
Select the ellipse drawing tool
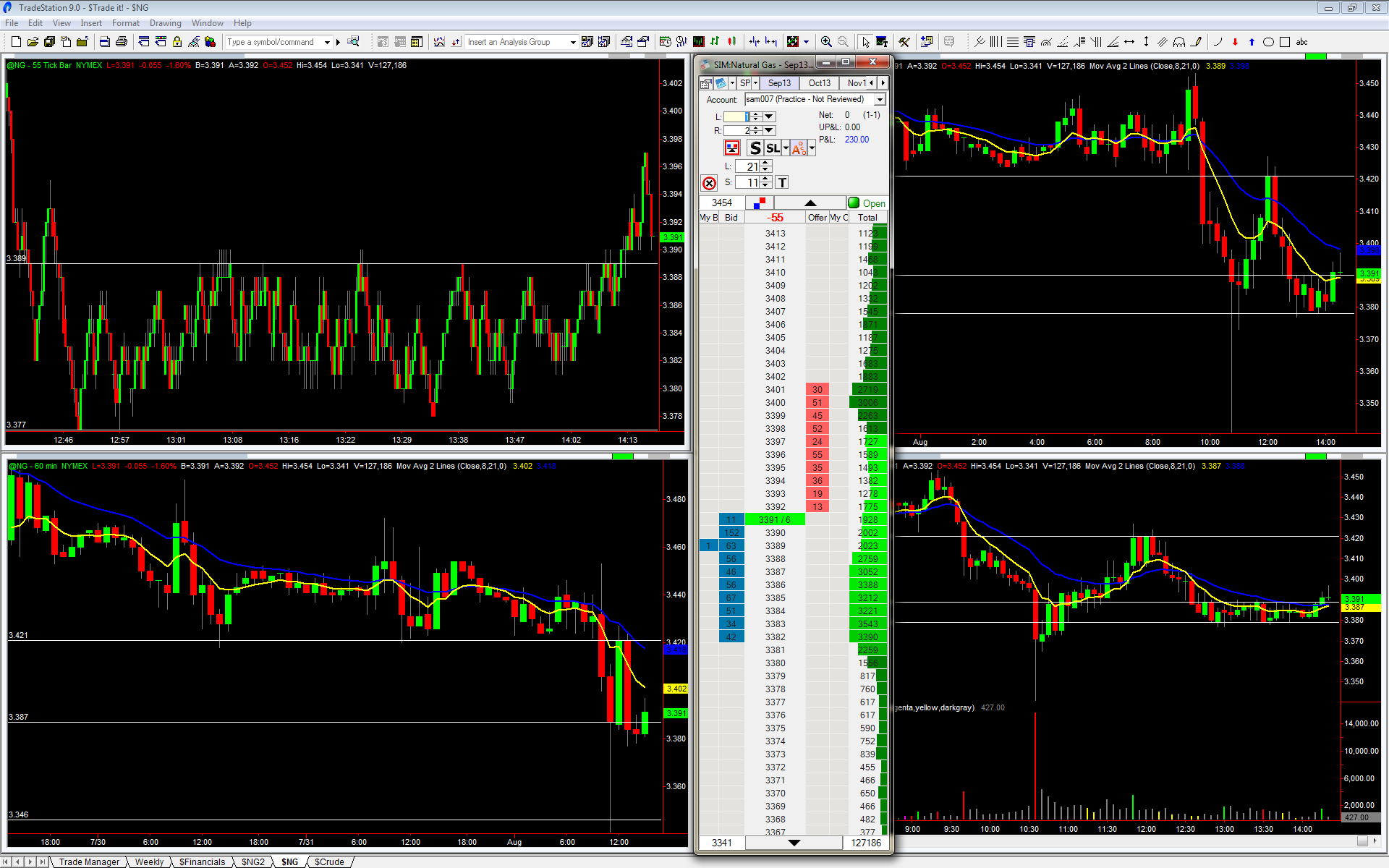pos(1268,42)
